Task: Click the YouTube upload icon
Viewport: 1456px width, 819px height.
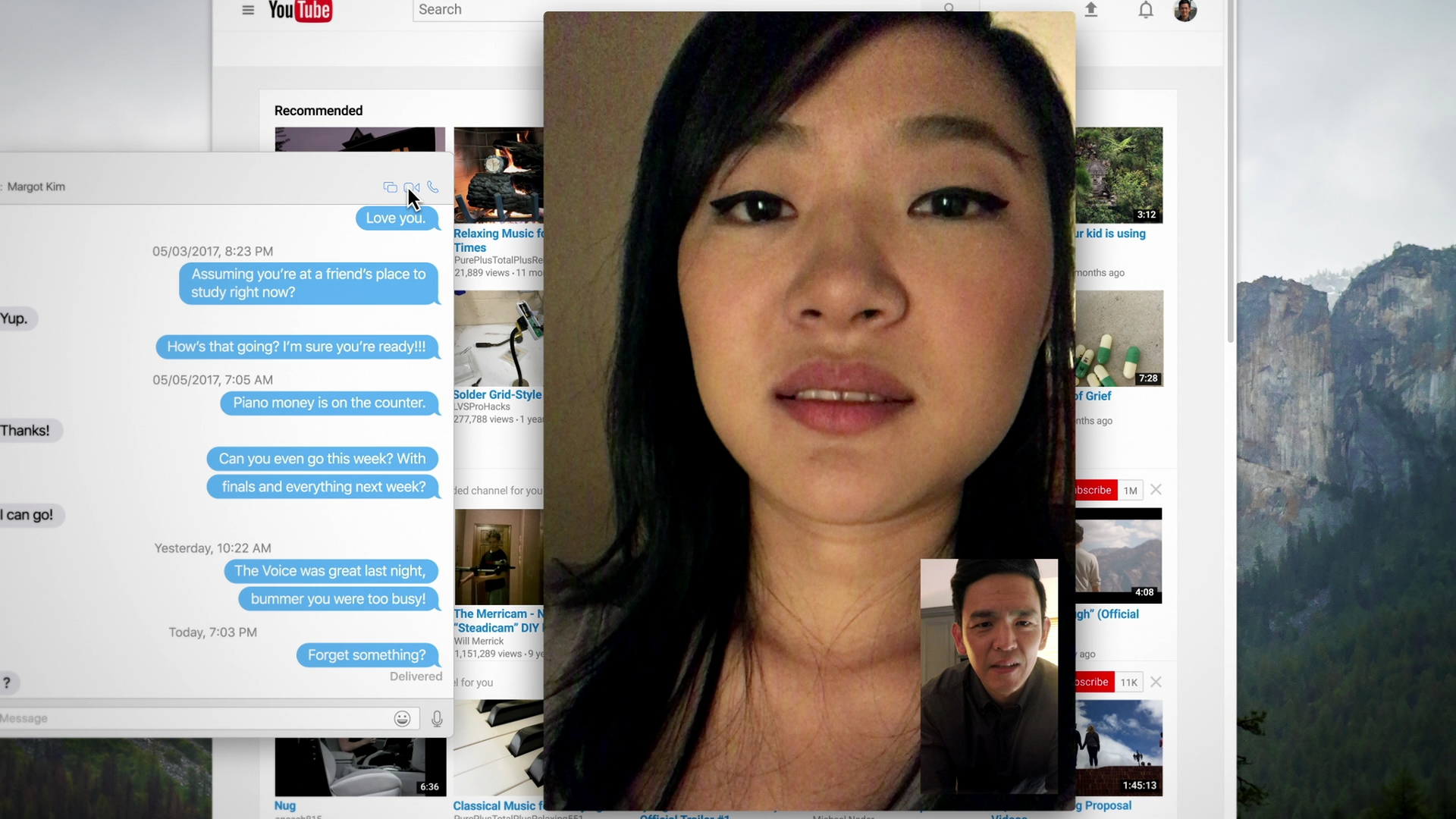Action: [1091, 10]
